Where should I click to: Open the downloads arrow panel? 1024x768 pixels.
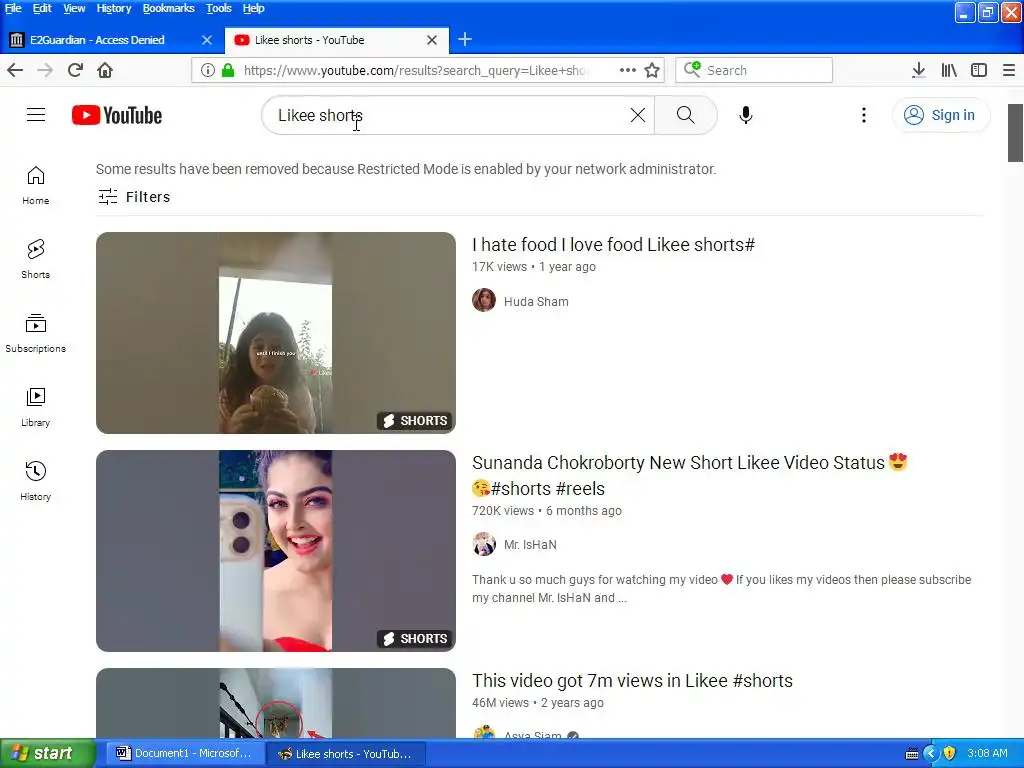coord(919,70)
